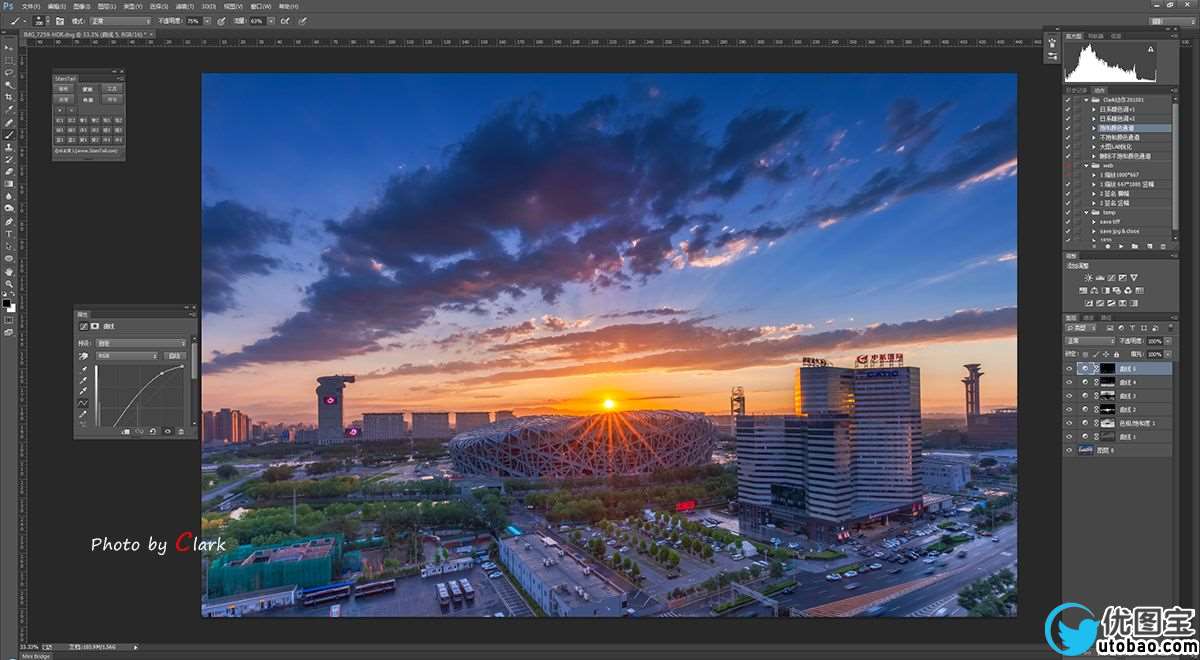Open the brush panel toggle in options bar
The image size is (1200, 660).
pyautogui.click(x=59, y=20)
